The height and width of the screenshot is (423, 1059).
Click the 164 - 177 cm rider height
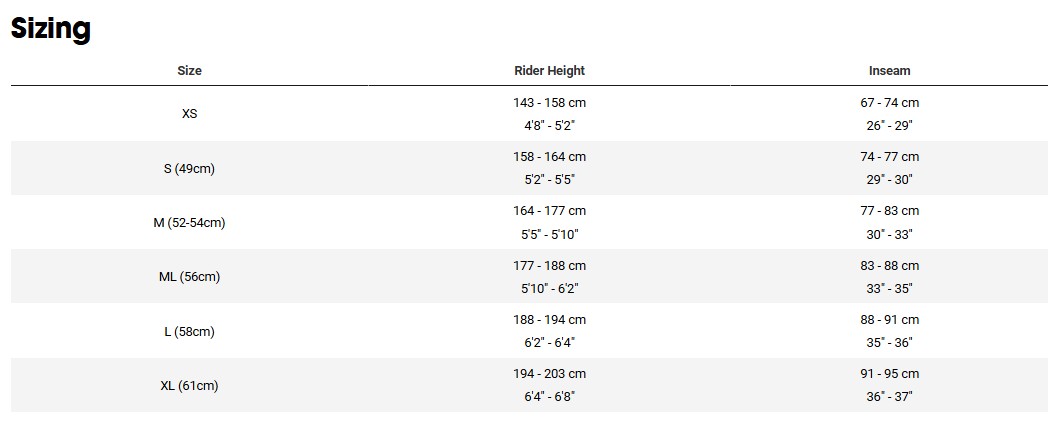(549, 211)
